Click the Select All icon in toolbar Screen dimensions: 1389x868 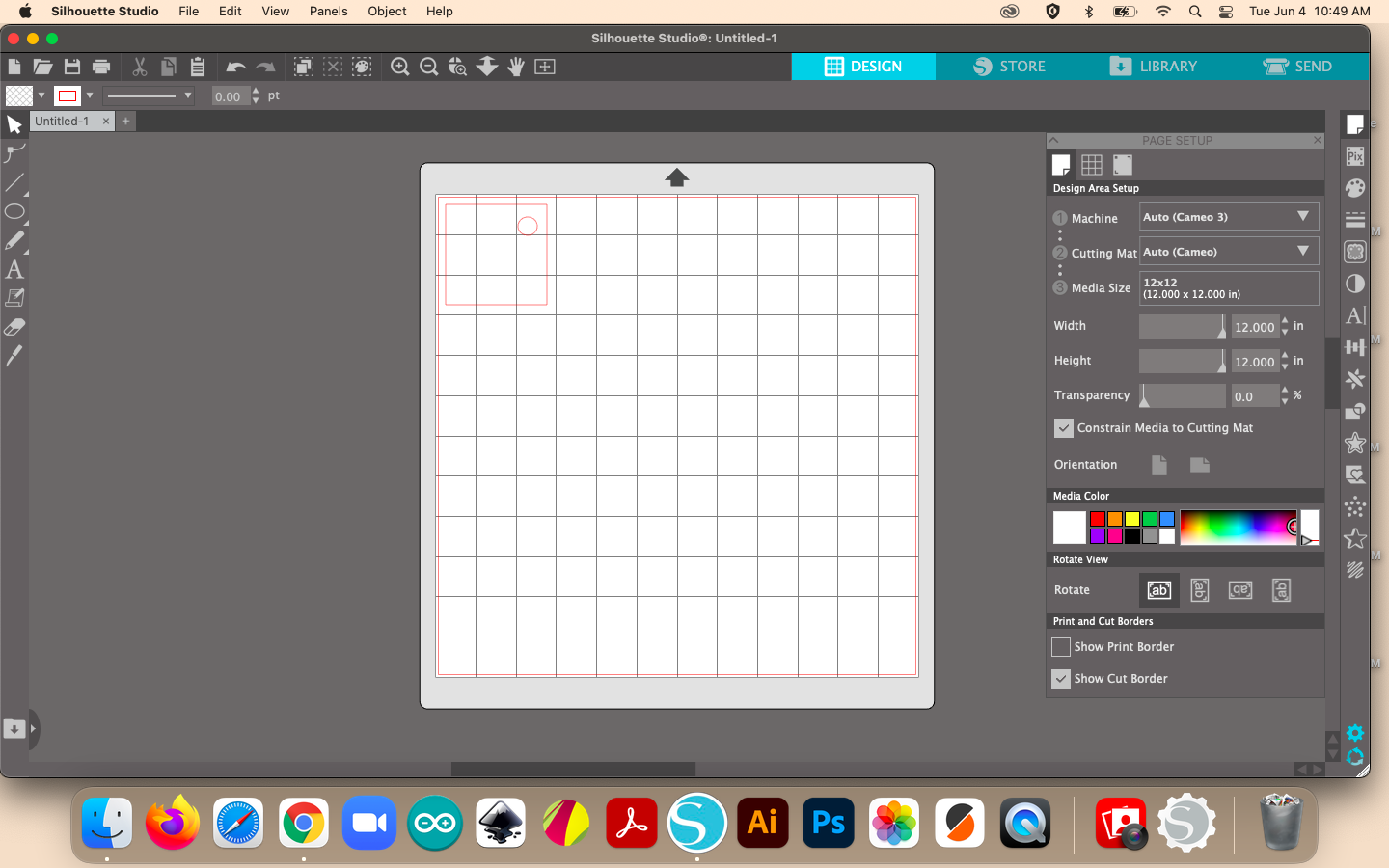[303, 67]
